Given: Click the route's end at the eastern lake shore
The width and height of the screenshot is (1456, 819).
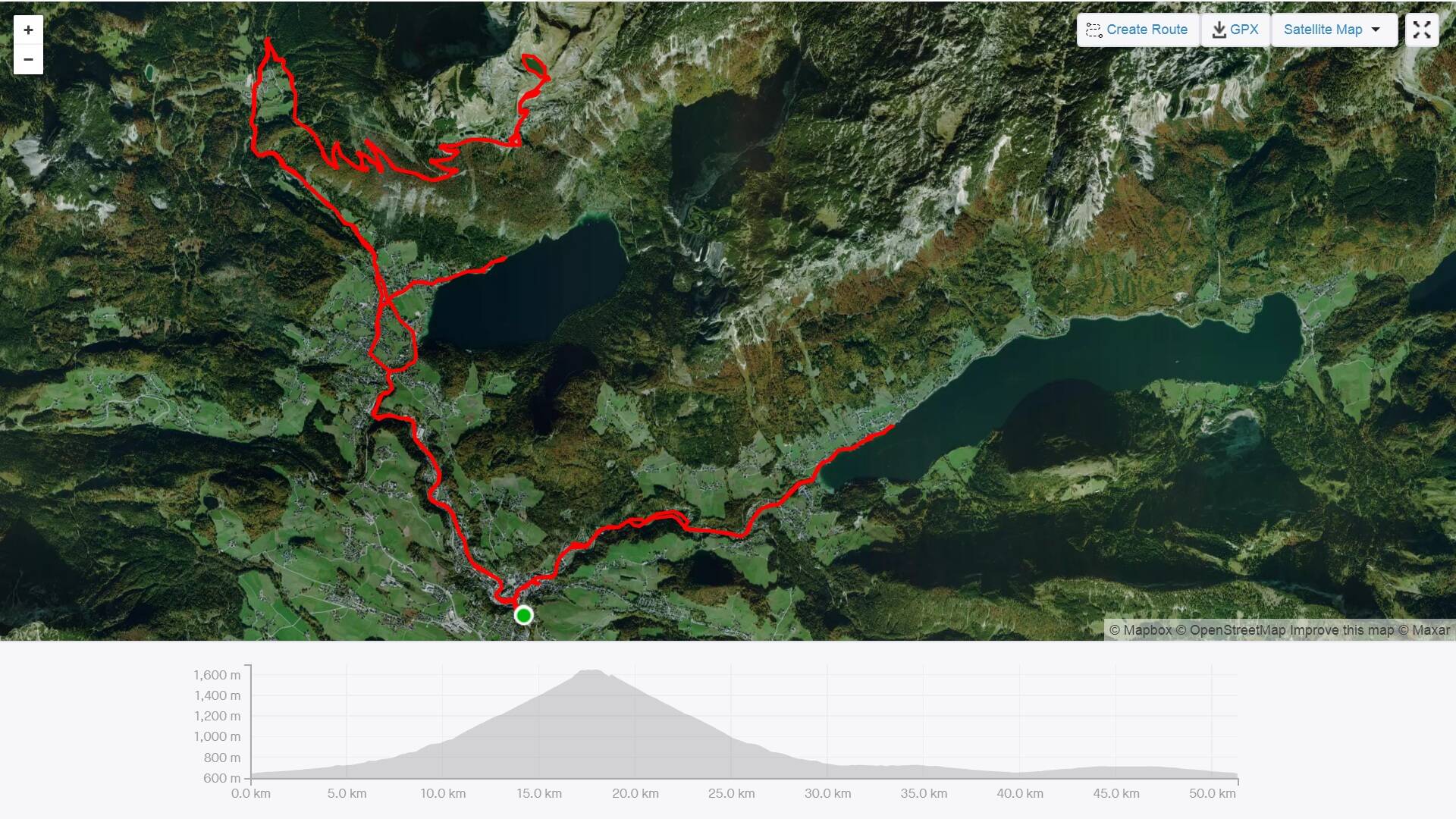Looking at the screenshot, I should coord(890,427).
